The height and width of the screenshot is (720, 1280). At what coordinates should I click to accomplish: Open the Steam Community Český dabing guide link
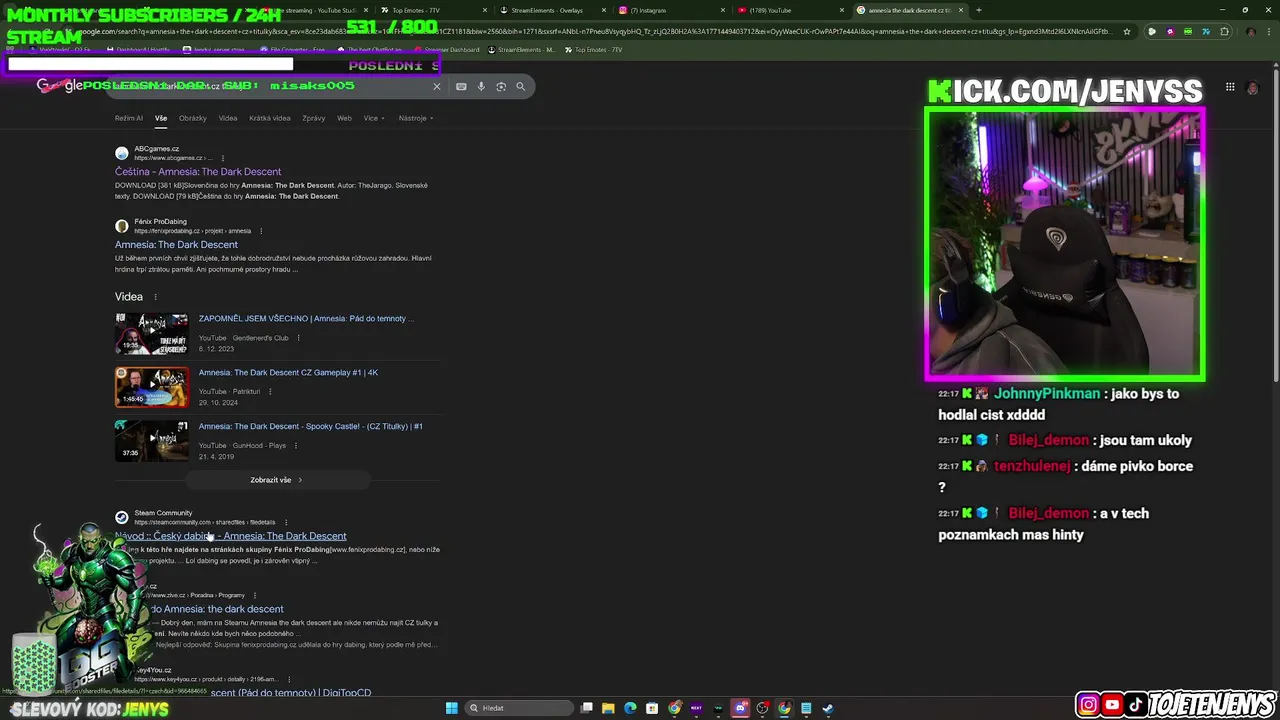(x=231, y=536)
